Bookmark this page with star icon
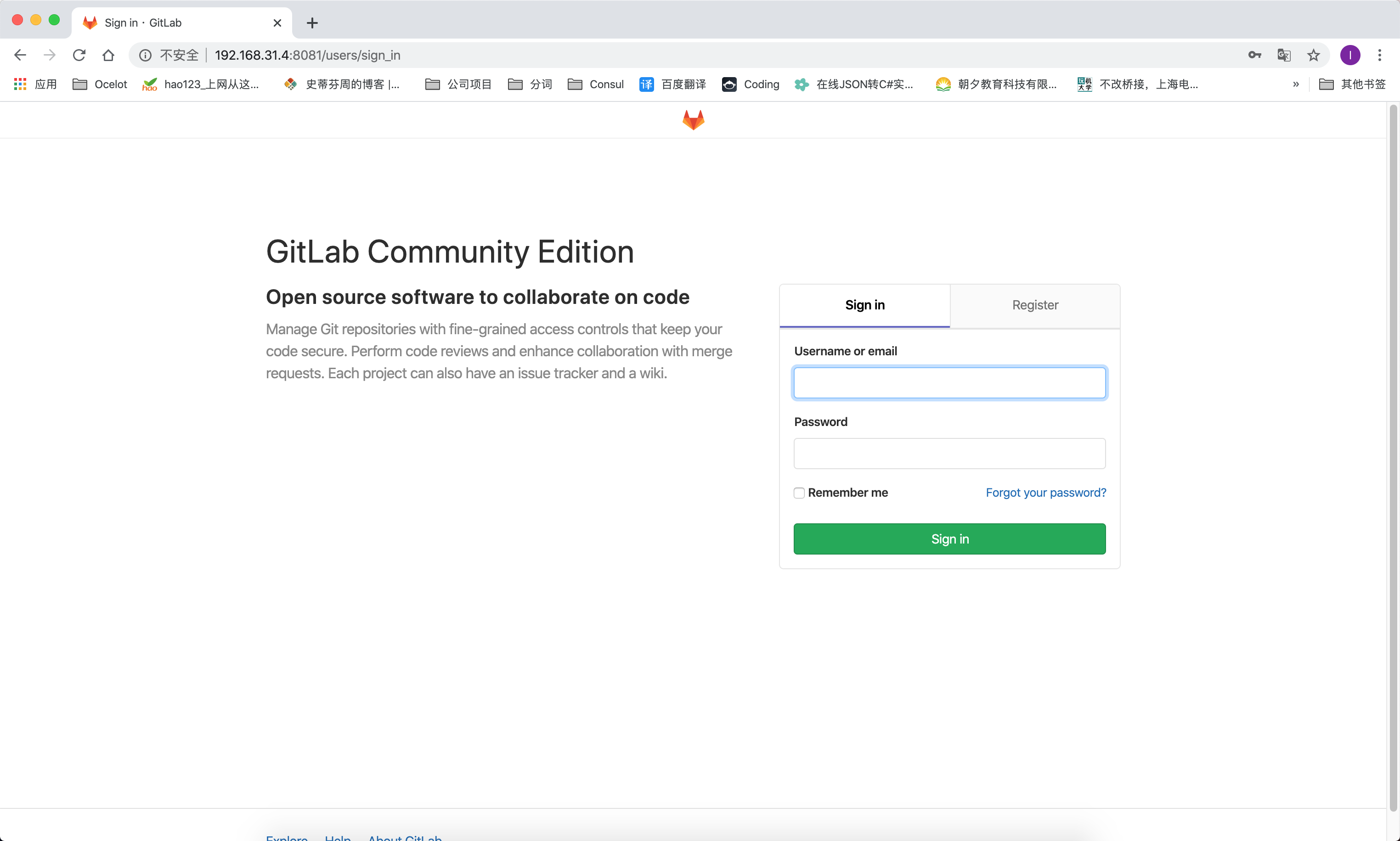The height and width of the screenshot is (841, 1400). point(1313,55)
